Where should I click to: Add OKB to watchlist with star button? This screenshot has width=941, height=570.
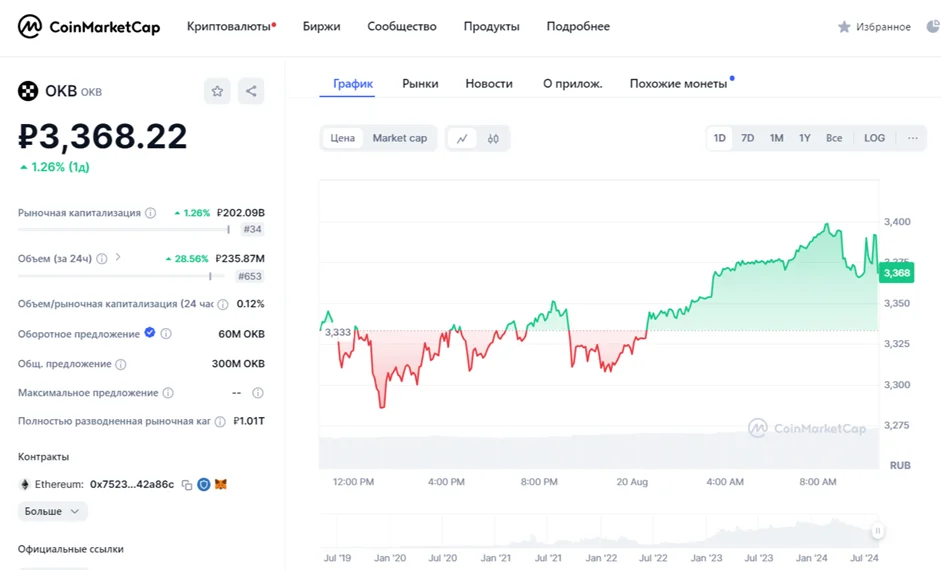(x=217, y=91)
